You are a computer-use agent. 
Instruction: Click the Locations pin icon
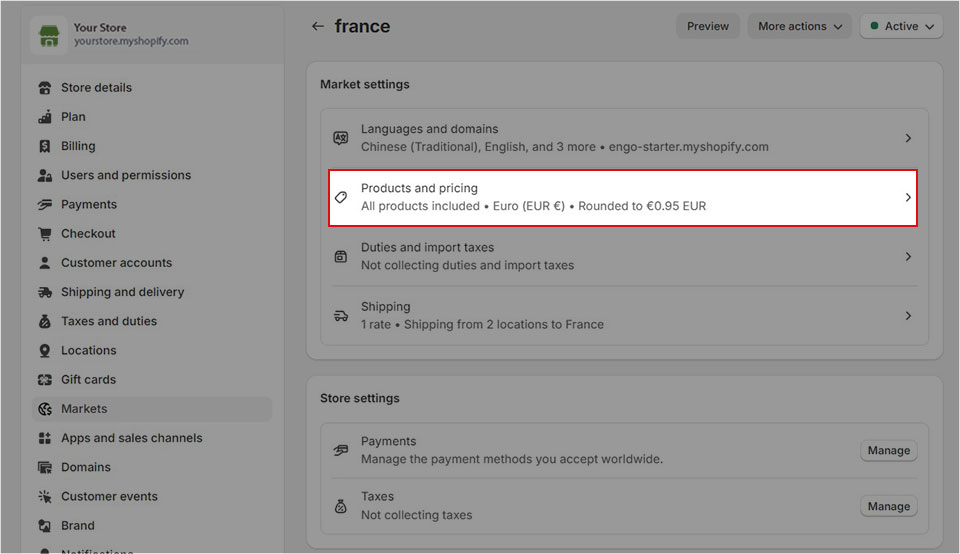click(45, 351)
